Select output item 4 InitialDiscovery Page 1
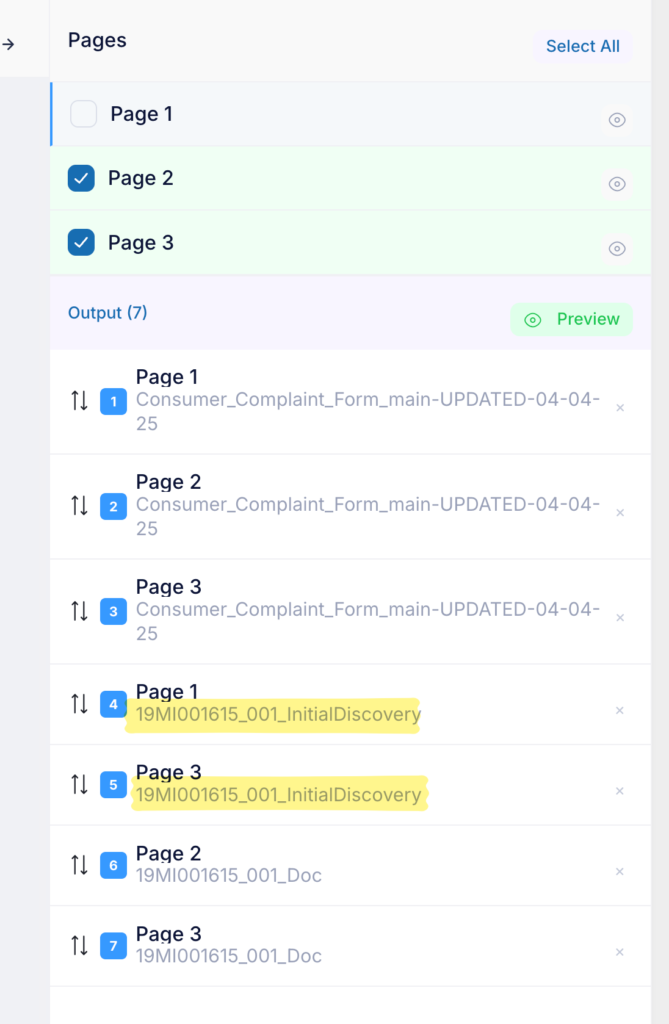 [350, 704]
